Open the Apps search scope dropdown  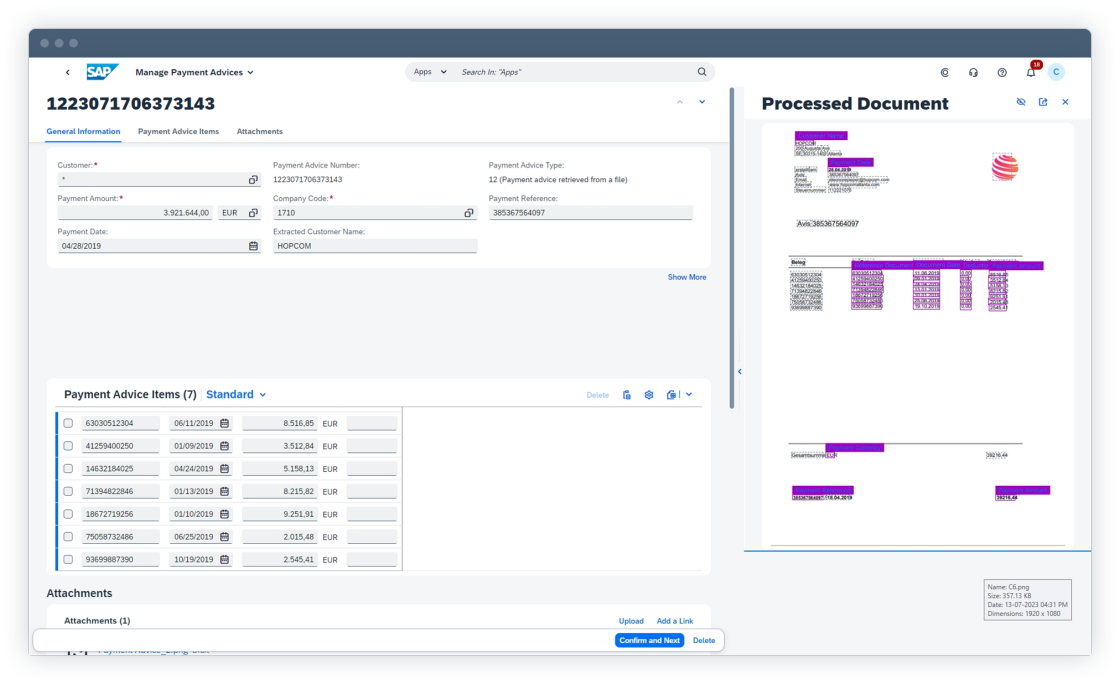coord(430,72)
